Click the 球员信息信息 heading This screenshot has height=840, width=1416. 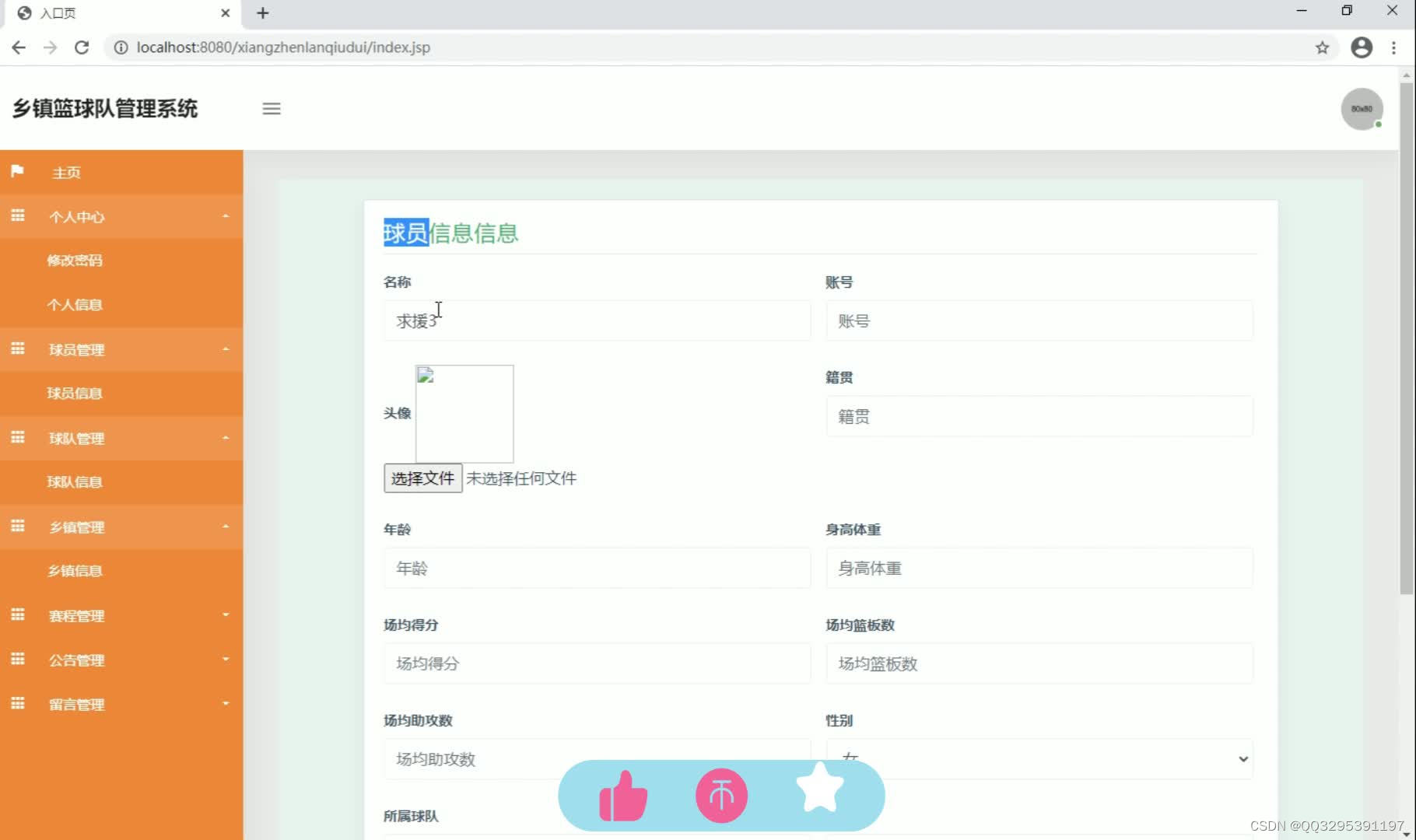[451, 233]
